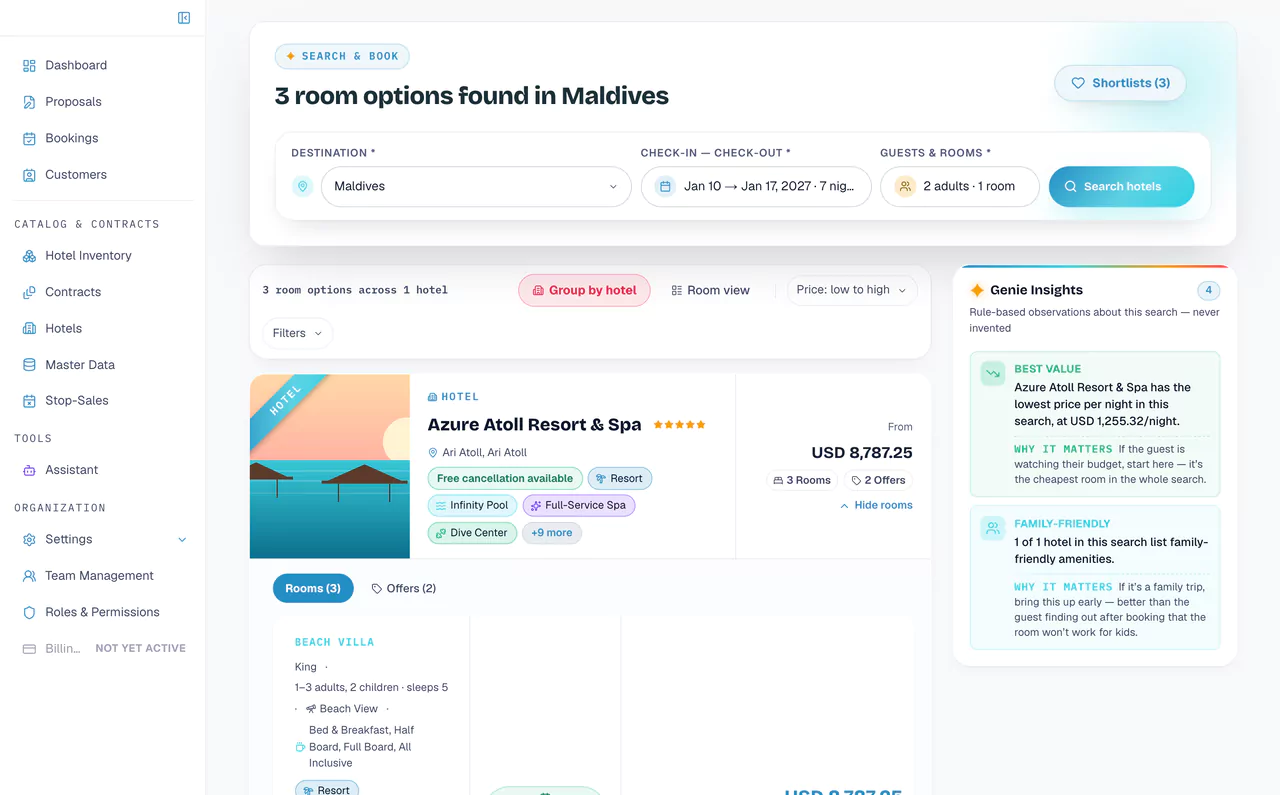Expand the Settings submenu chevron
This screenshot has width=1280, height=795.
tap(182, 540)
